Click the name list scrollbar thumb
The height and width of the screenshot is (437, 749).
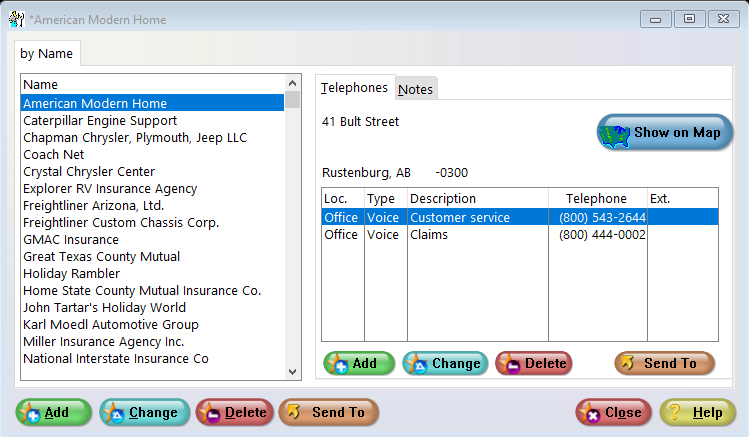pos(293,100)
